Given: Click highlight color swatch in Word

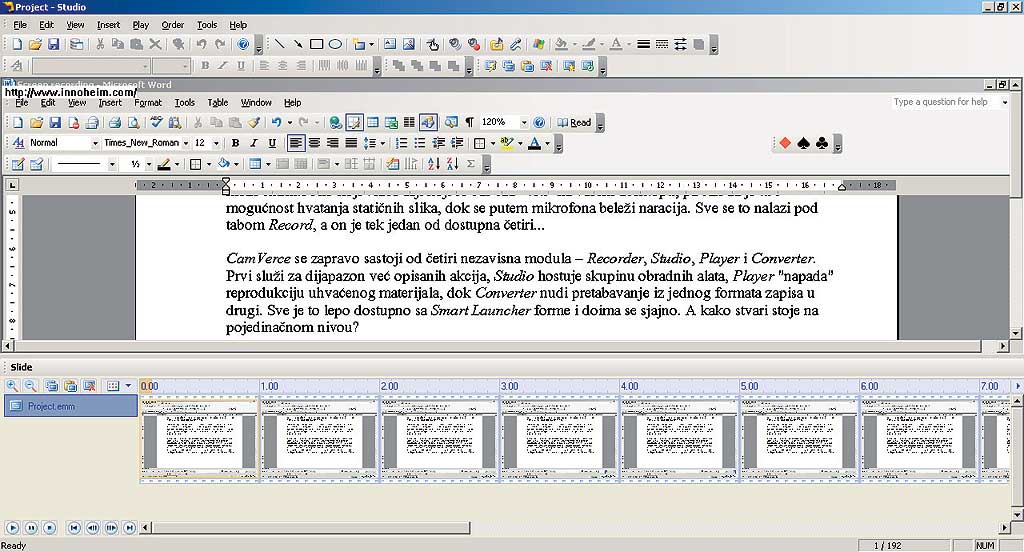Looking at the screenshot, I should [x=507, y=143].
